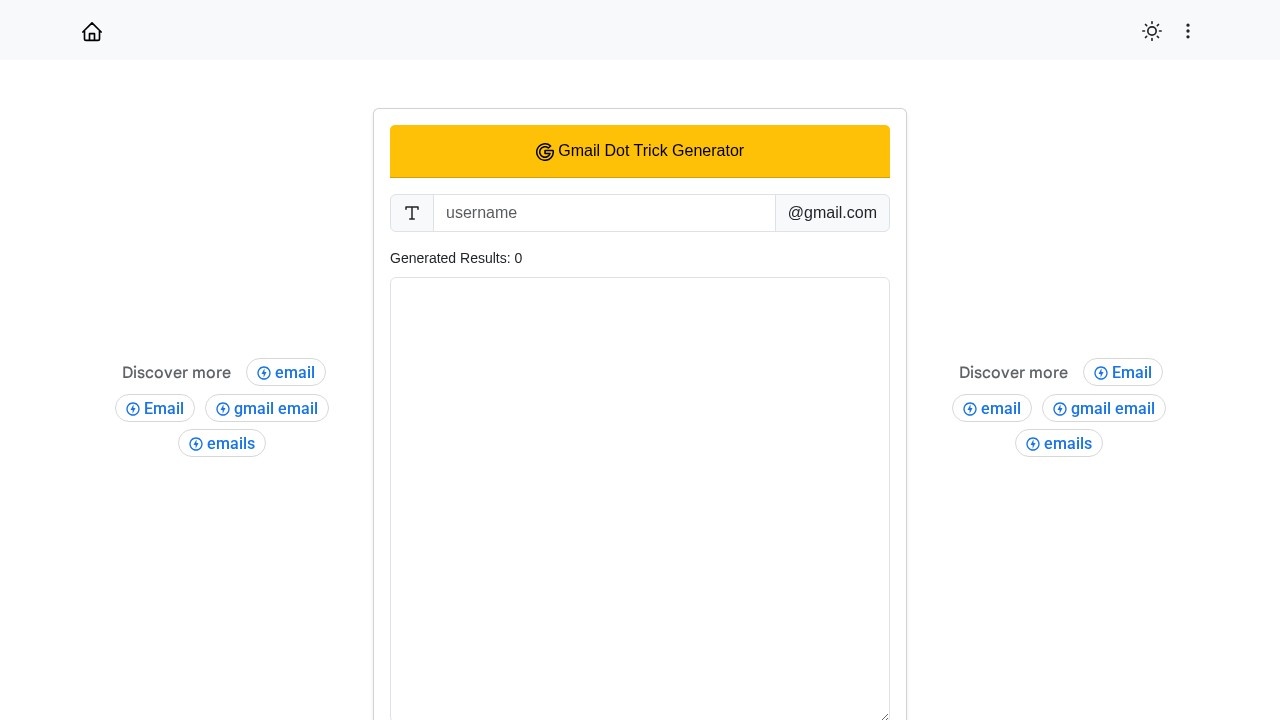1280x720 pixels.
Task: Open the three-dot overflow menu
Action: [1188, 31]
